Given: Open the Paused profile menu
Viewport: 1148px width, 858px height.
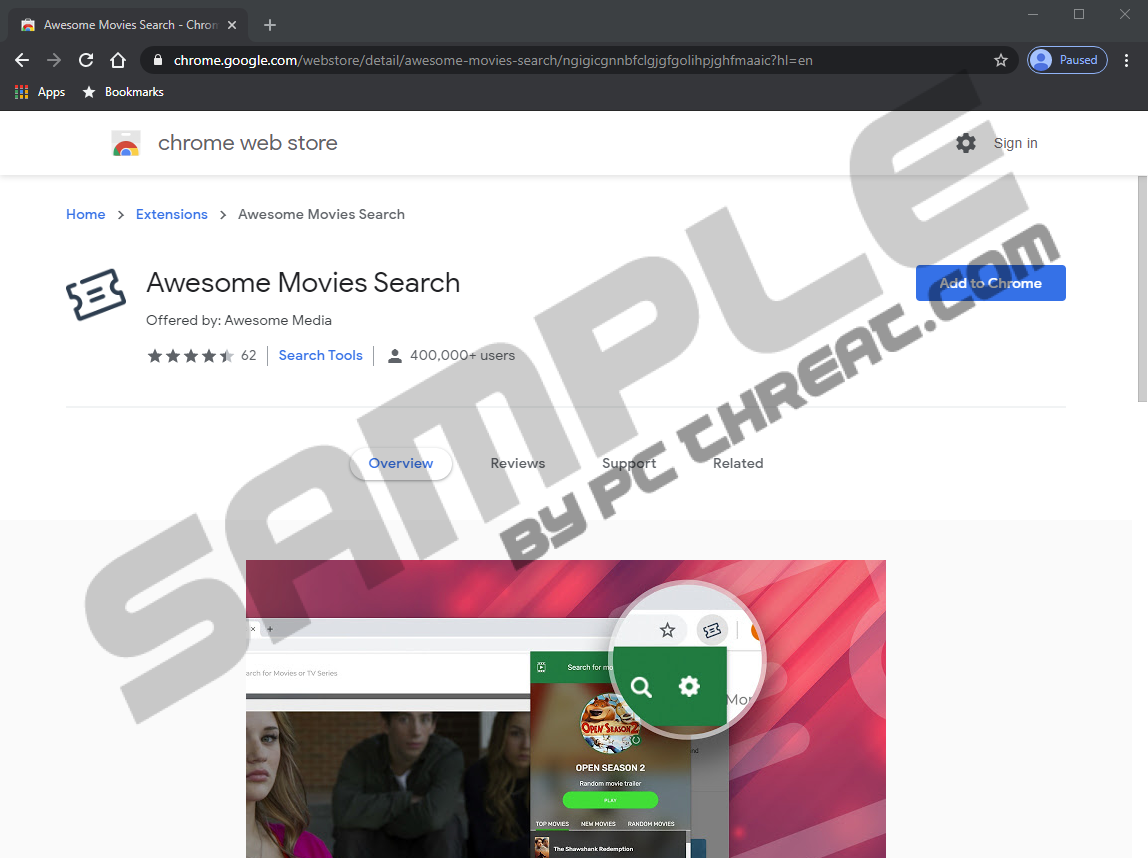Looking at the screenshot, I should [1067, 60].
